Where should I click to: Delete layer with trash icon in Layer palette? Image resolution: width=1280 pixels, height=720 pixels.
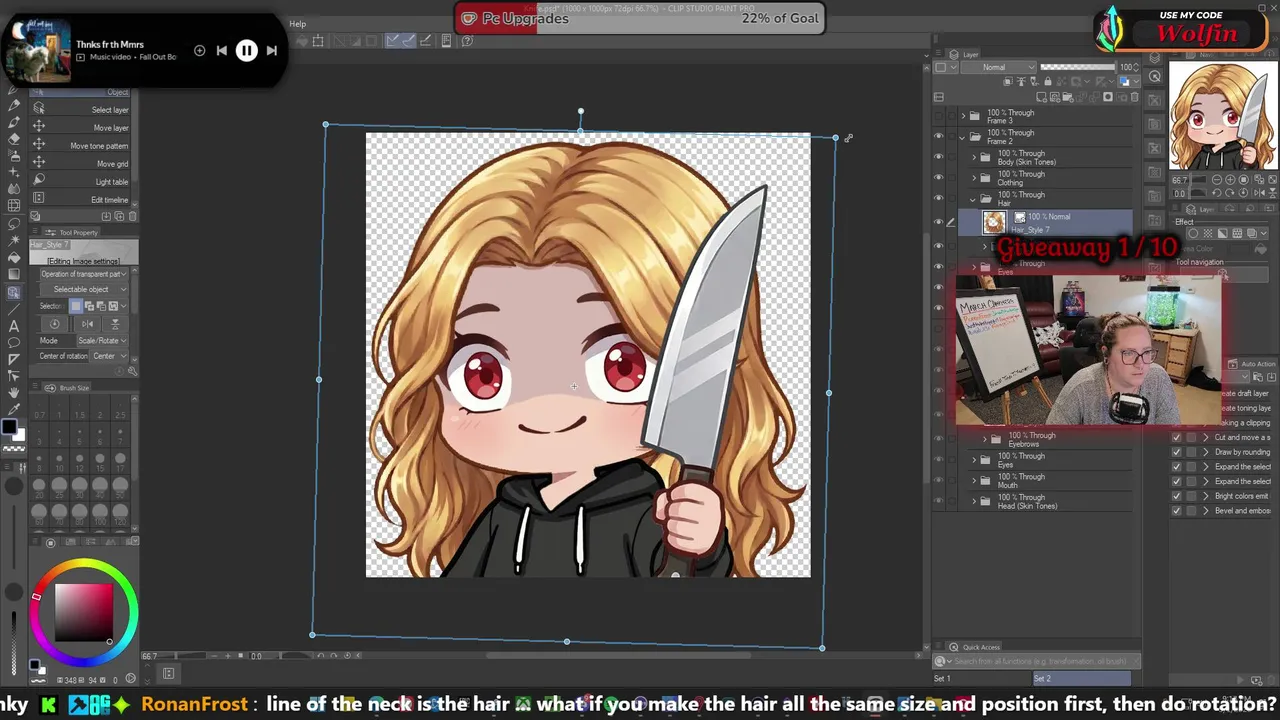point(1133,97)
